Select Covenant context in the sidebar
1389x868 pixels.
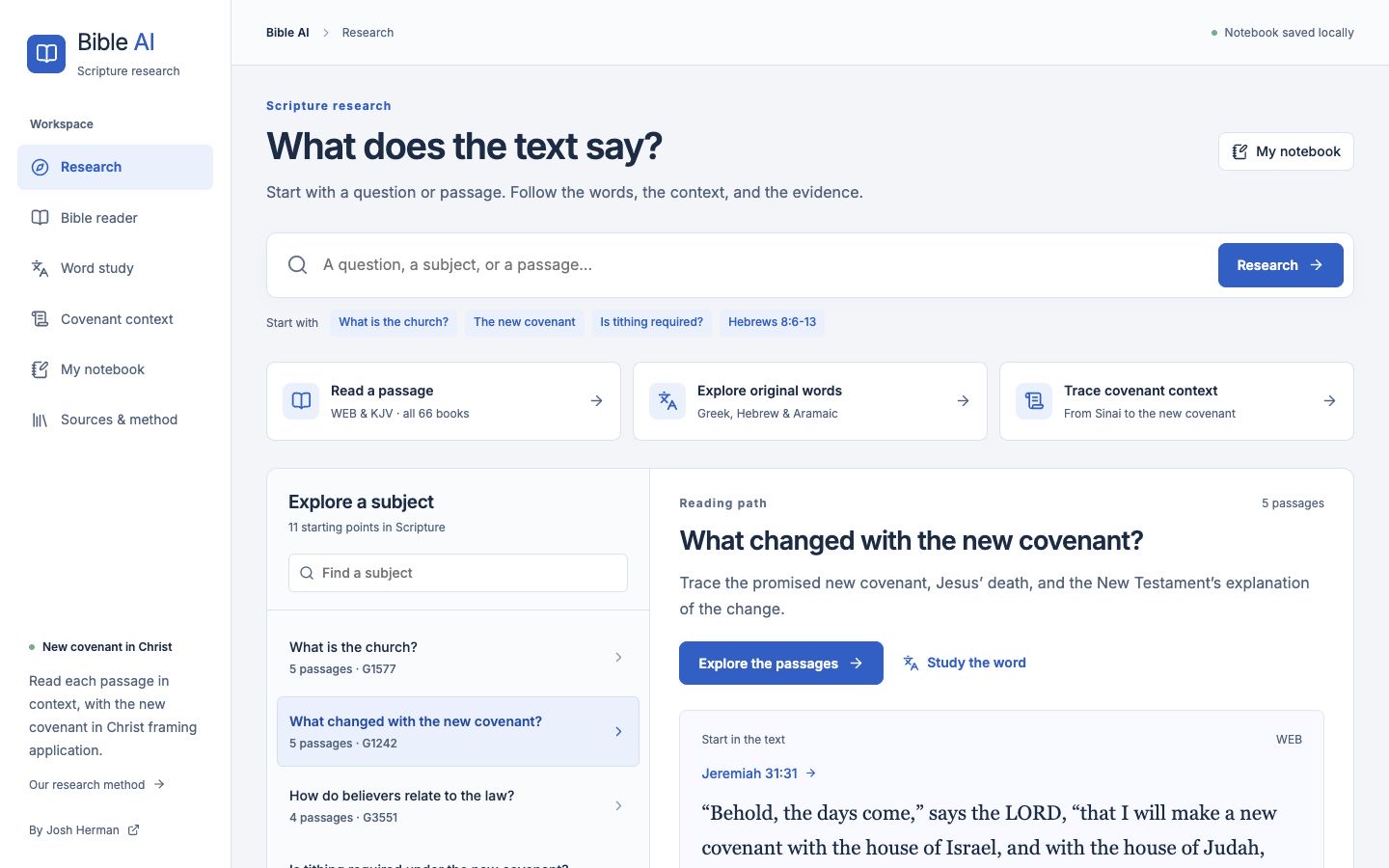[115, 319]
